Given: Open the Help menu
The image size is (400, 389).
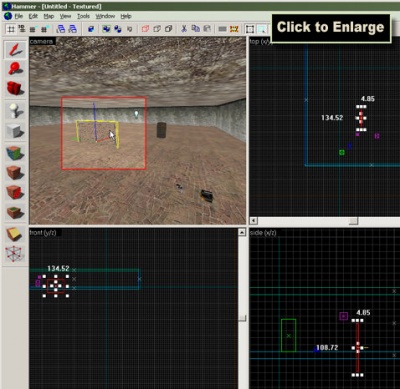Looking at the screenshot, I should tap(126, 16).
